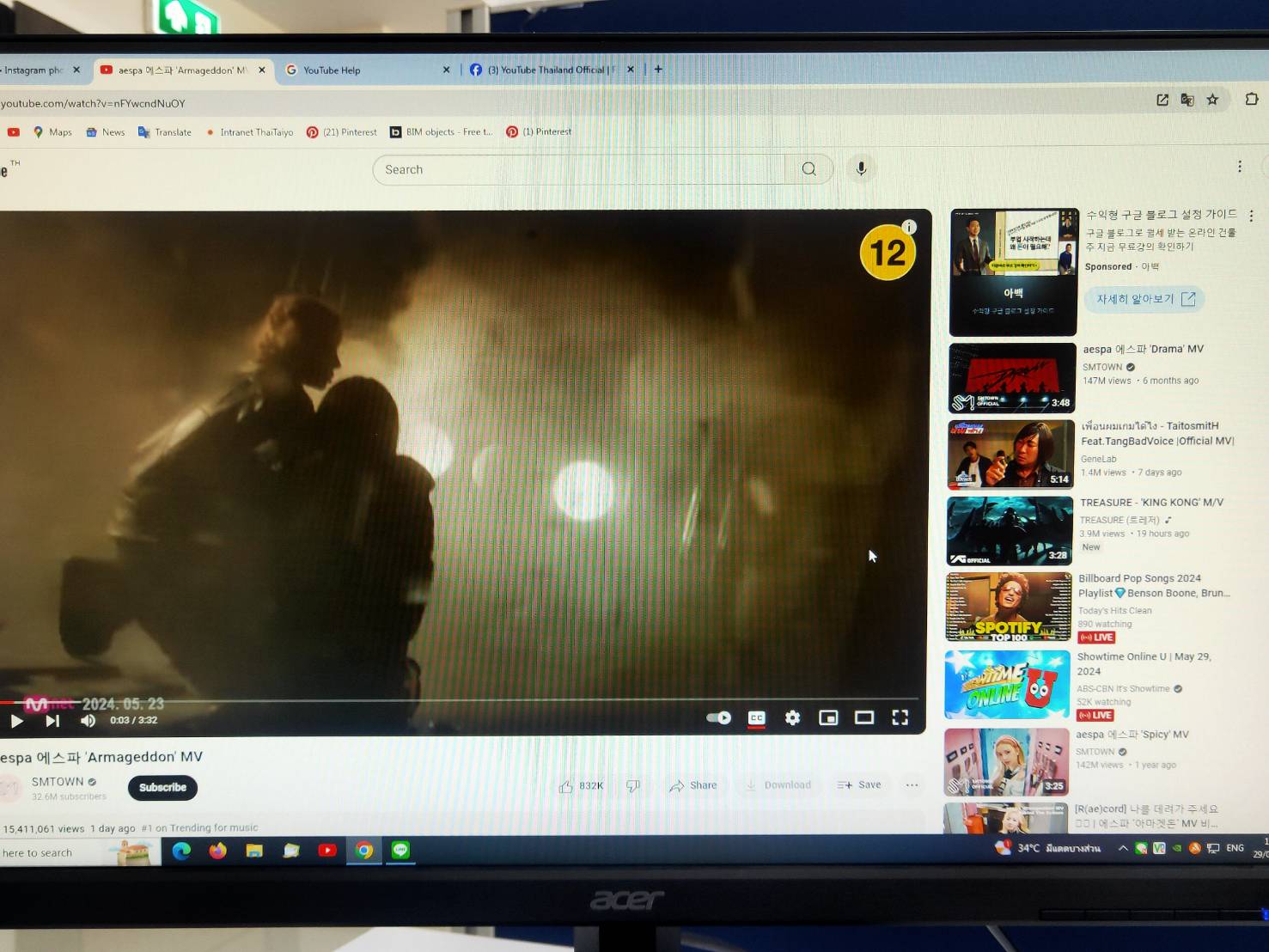Open Billboard Pop Songs 2024 playlist
The image size is (1269, 952).
[1154, 586]
